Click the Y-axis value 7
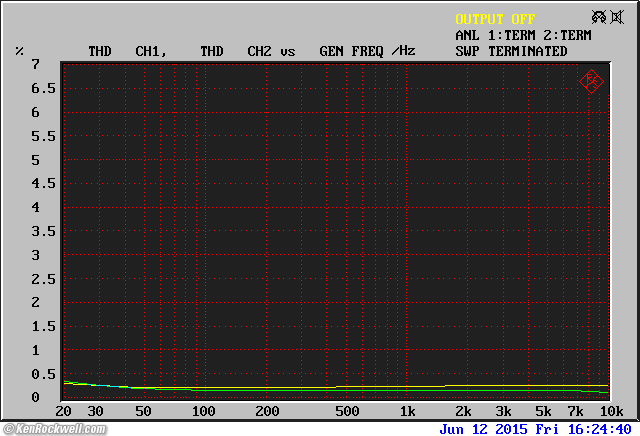The width and height of the screenshot is (640, 436). 36,65
